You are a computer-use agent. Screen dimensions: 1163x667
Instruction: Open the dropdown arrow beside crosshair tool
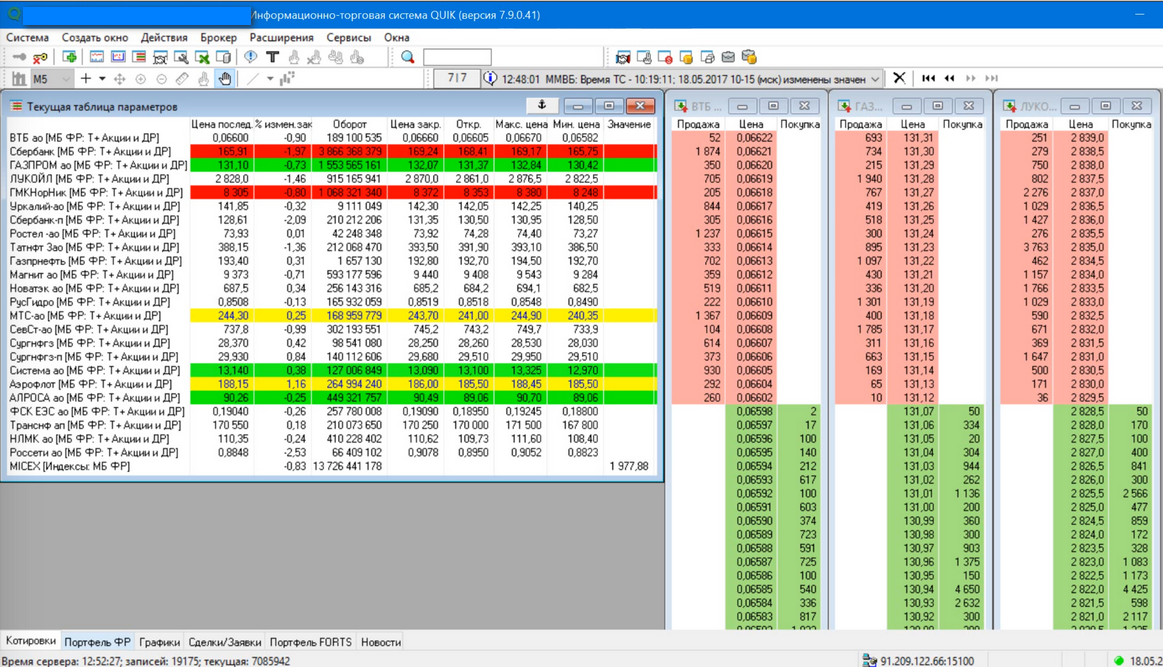click(x=102, y=79)
